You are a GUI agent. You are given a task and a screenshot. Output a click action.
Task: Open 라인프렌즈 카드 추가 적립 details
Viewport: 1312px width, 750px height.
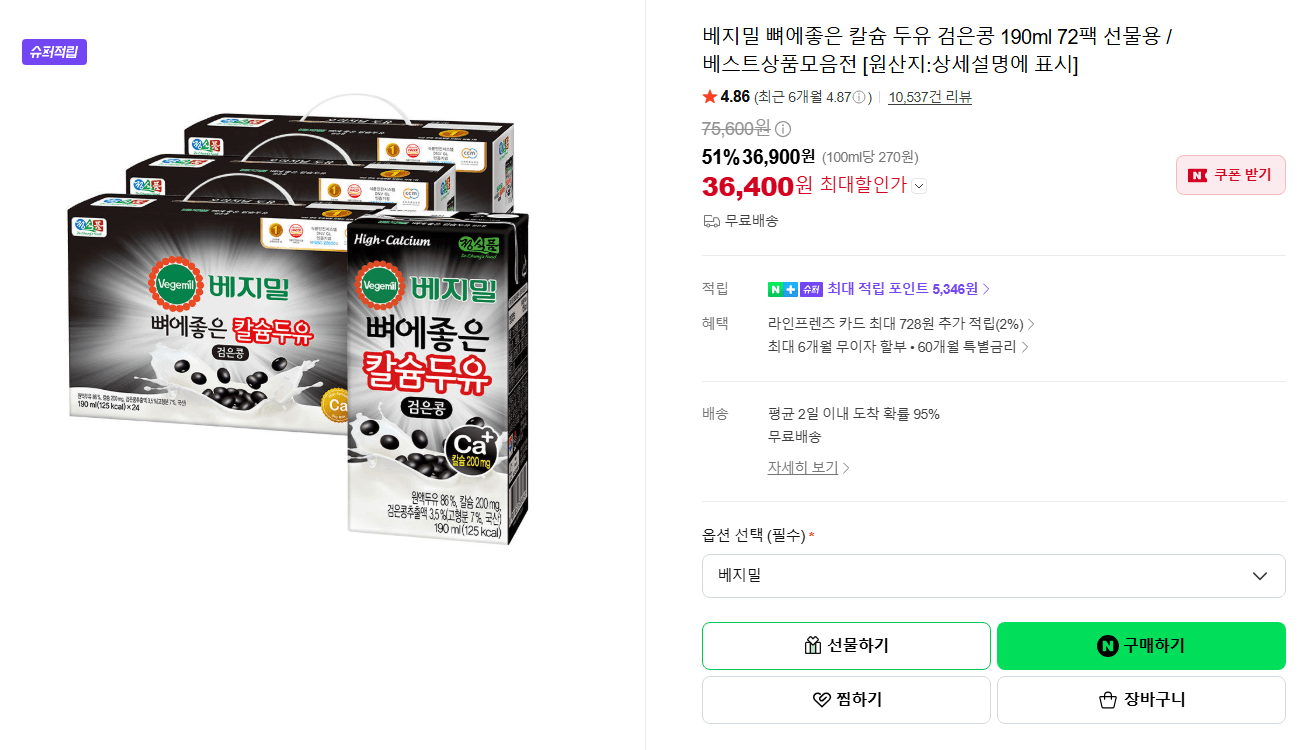[x=902, y=324]
